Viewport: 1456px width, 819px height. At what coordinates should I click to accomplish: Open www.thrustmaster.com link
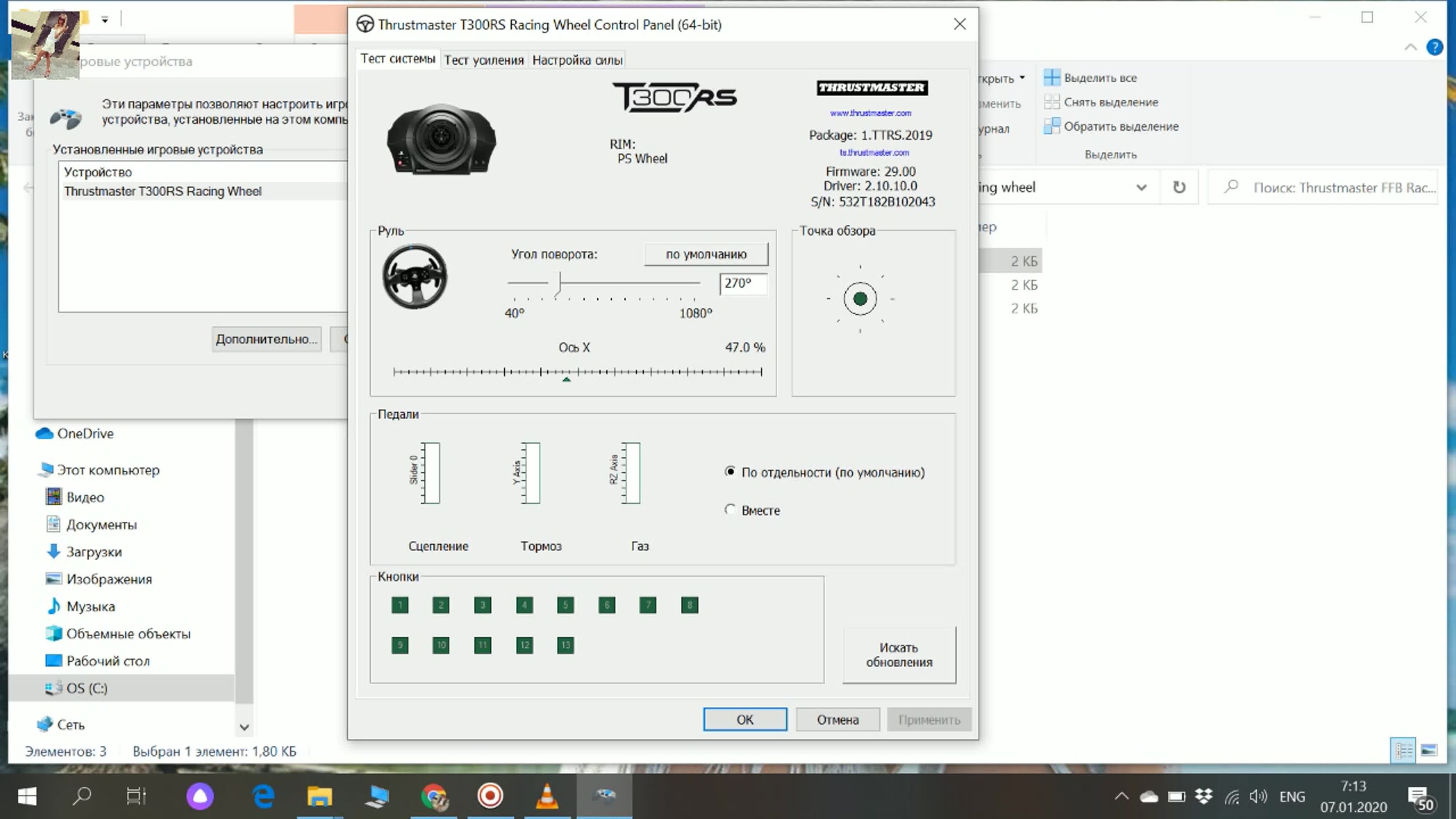tap(871, 113)
